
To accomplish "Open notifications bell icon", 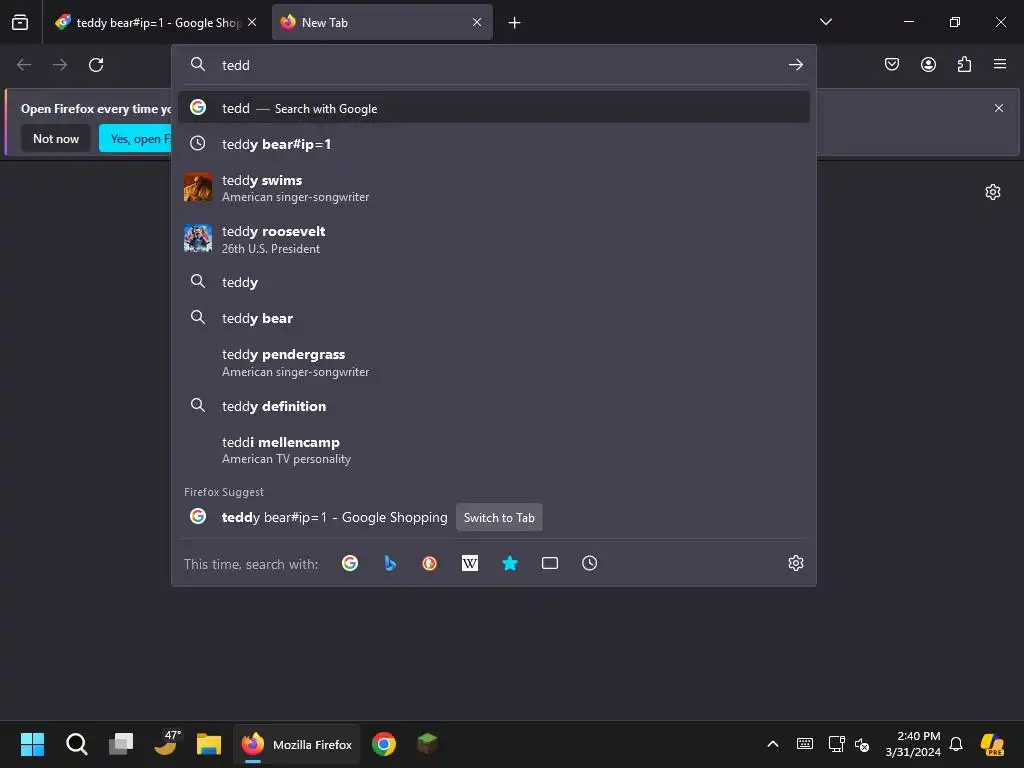I will coord(956,744).
